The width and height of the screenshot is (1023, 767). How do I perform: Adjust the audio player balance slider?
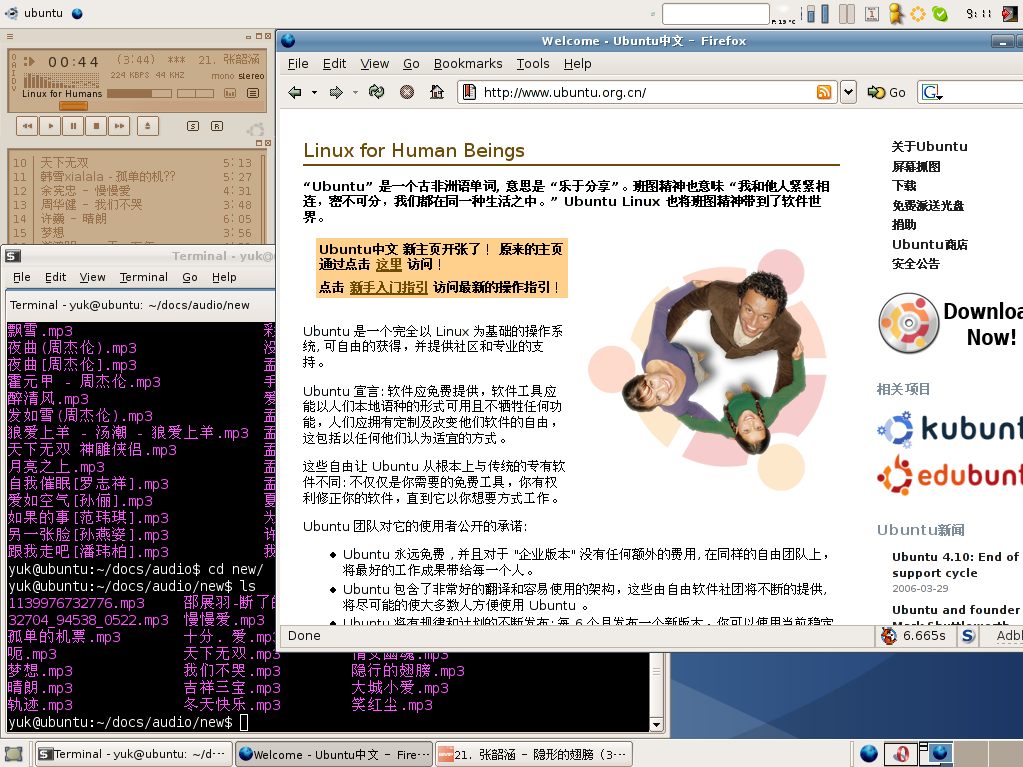tap(196, 93)
